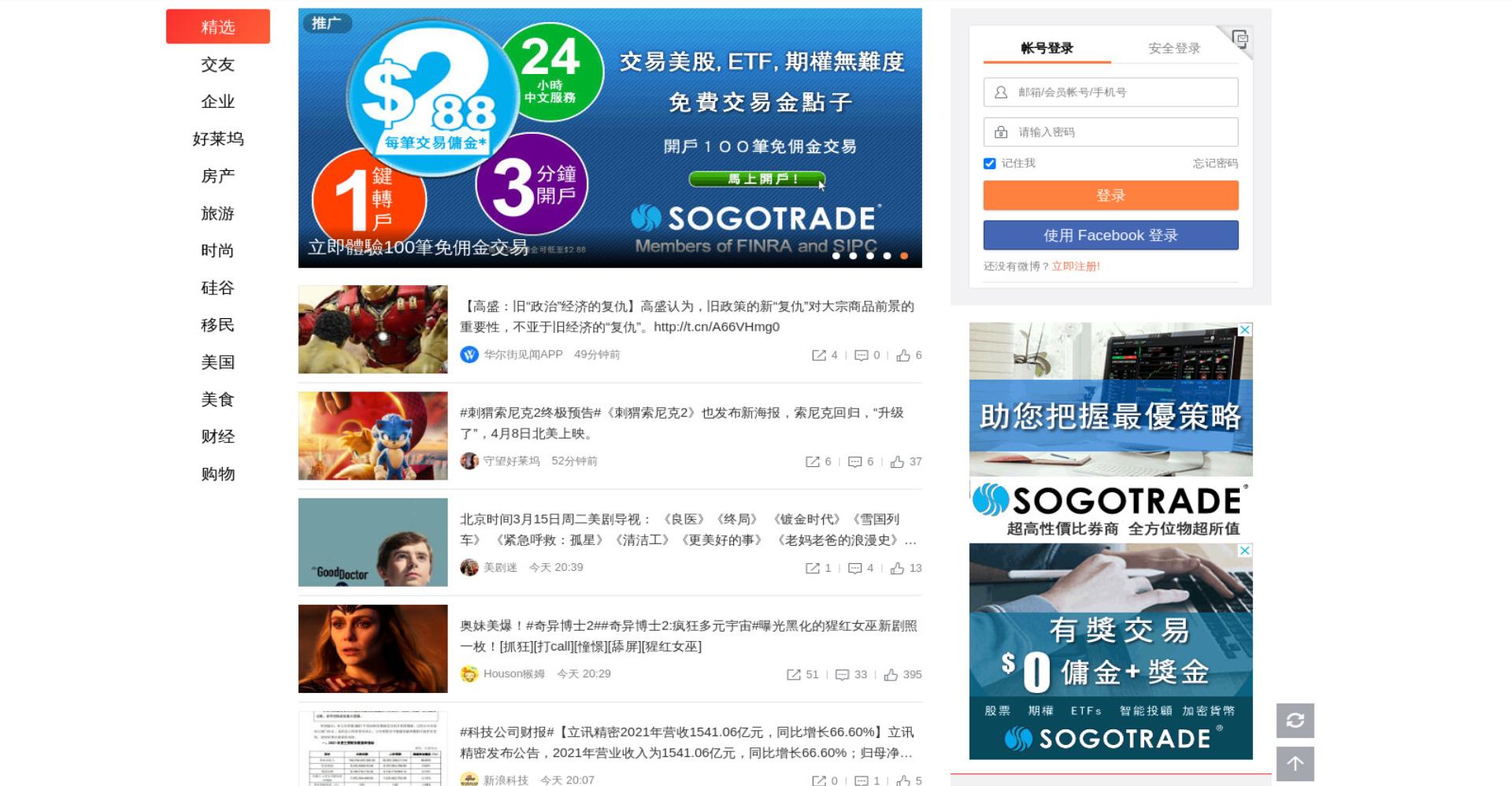Click the 有獎交易 SogoTrade ad
Screen dimensions: 1512x786
click(x=1110, y=651)
